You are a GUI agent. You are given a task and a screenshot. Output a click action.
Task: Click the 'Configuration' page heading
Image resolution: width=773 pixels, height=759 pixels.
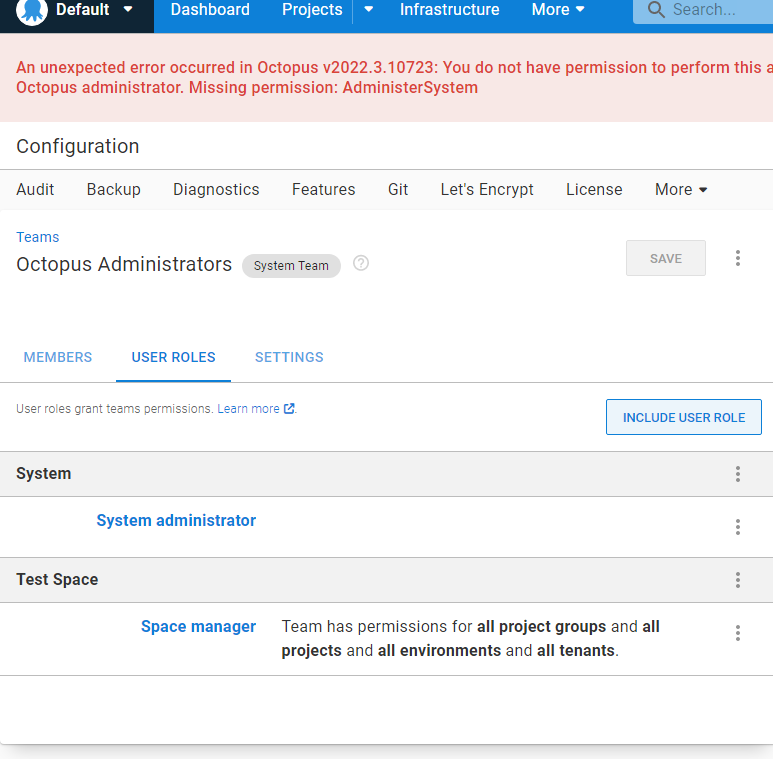[x=77, y=146]
